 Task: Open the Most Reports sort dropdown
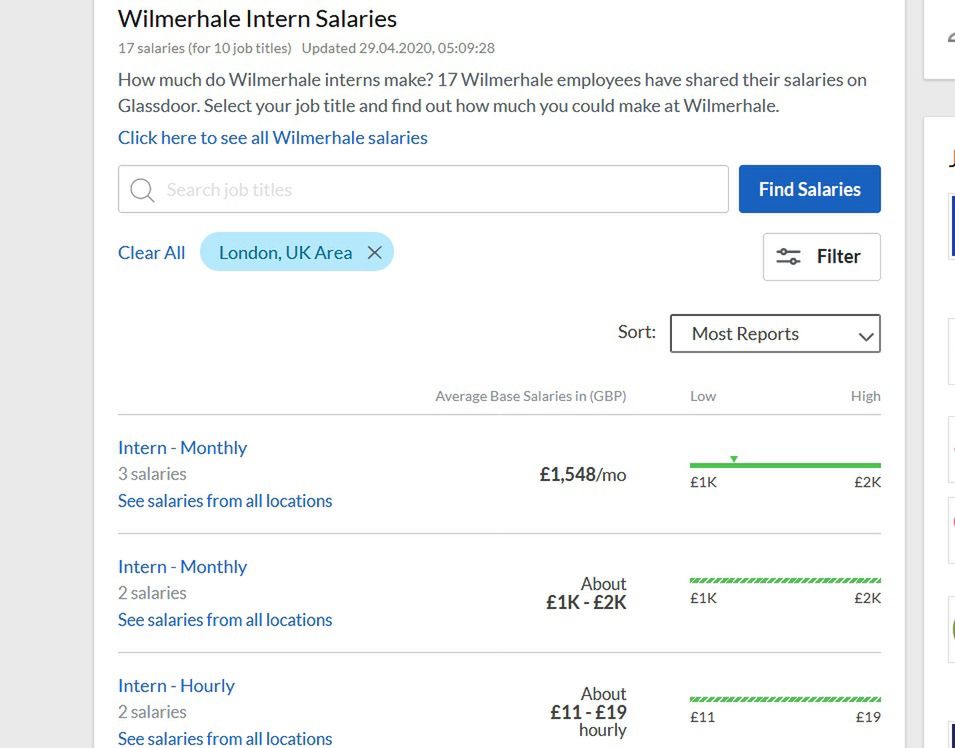(x=775, y=333)
